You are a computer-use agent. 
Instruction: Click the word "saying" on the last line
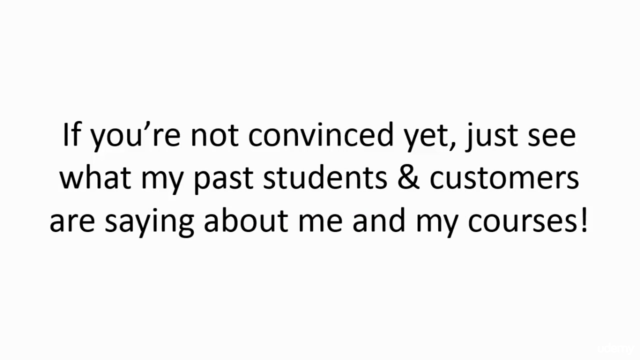pyautogui.click(x=149, y=224)
